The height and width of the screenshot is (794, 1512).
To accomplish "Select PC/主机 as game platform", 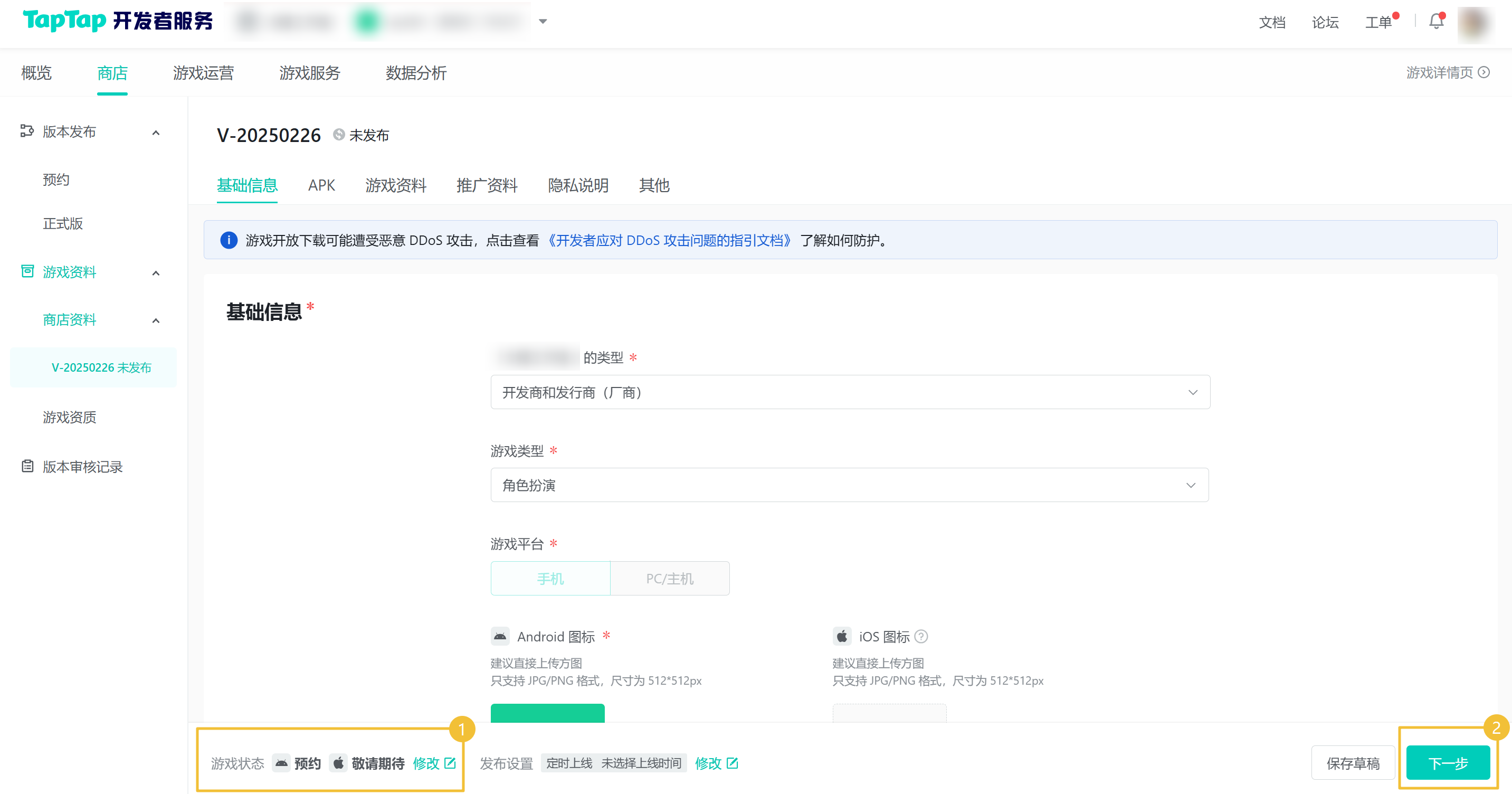I will click(670, 579).
